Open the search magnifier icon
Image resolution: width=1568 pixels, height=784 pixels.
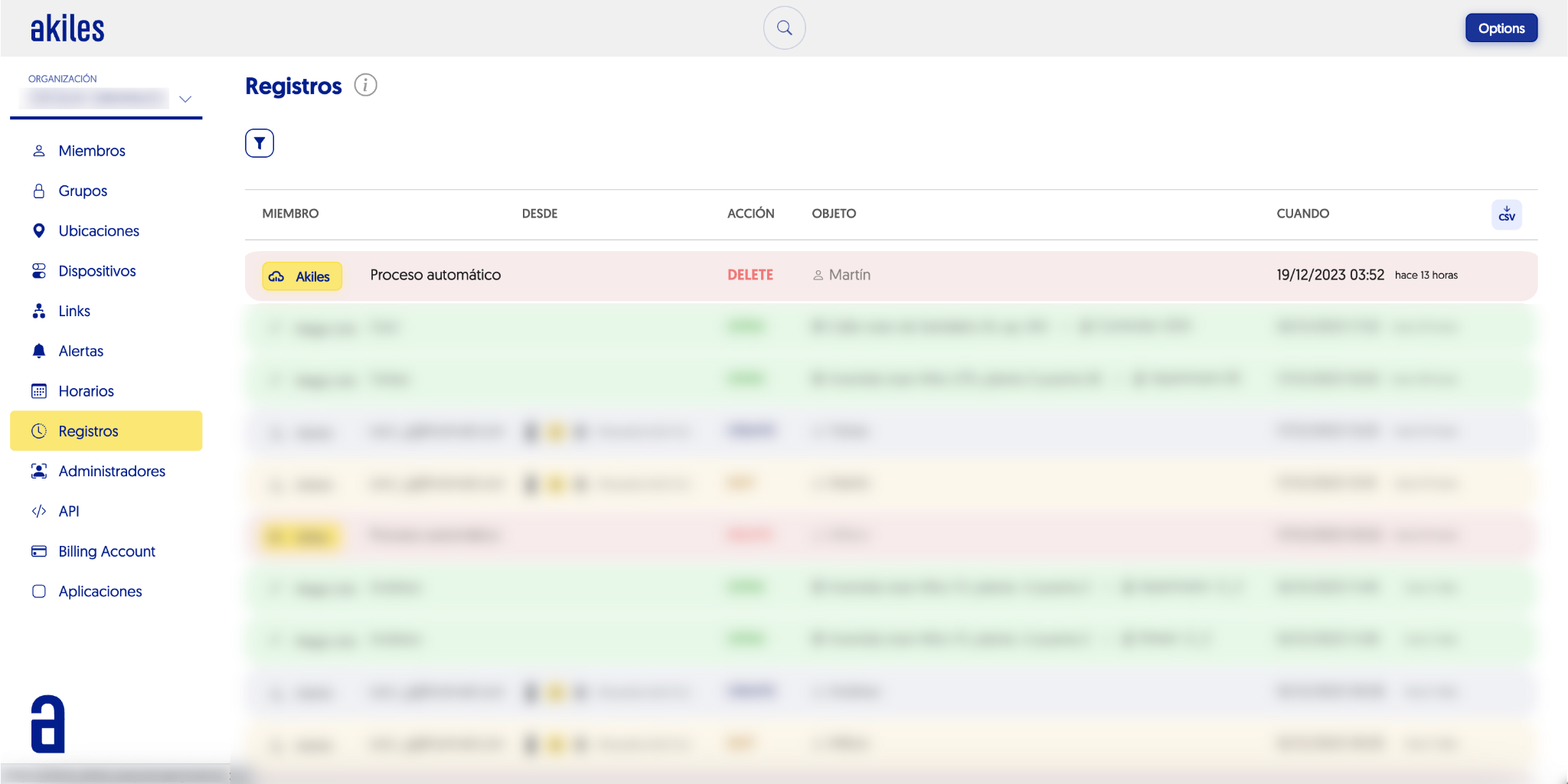(x=784, y=28)
